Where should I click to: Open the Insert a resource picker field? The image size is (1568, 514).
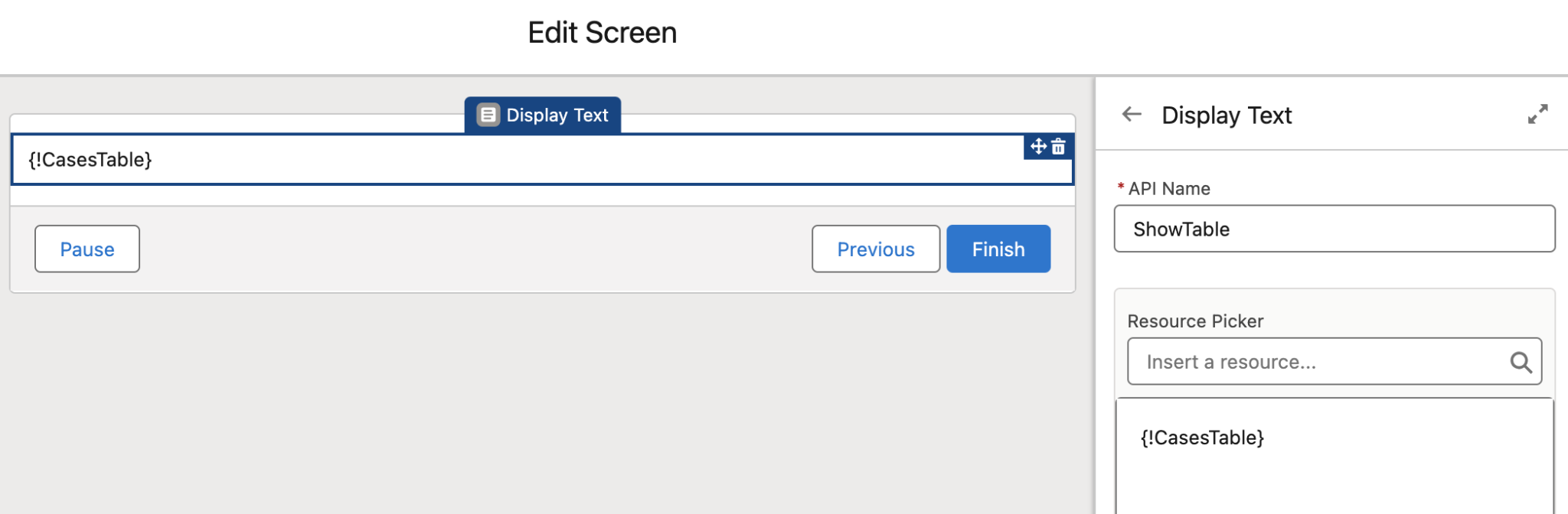click(x=1302, y=361)
